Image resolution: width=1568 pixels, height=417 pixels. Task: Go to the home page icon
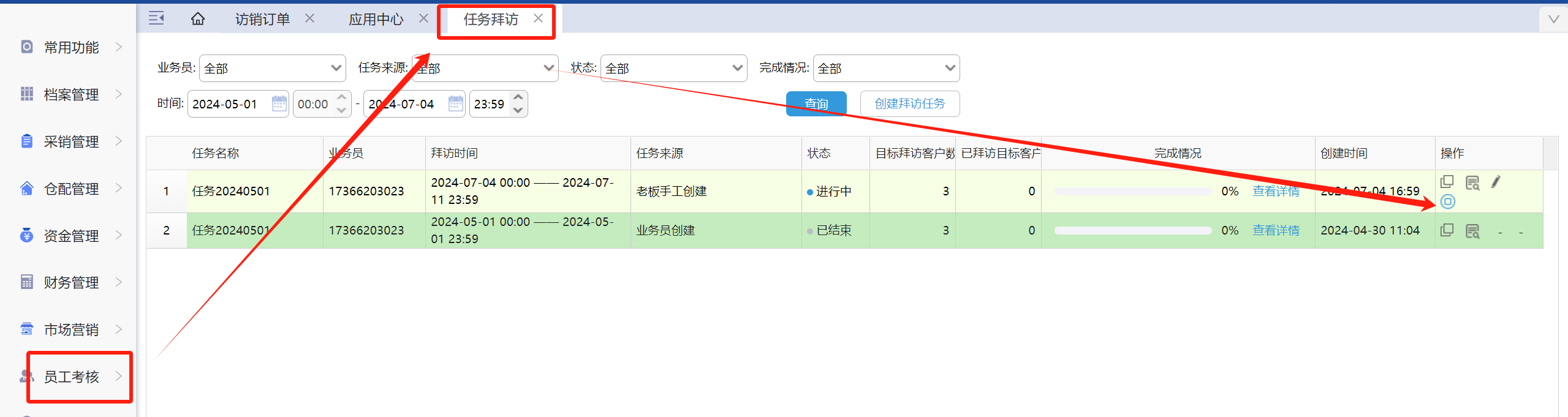(197, 19)
